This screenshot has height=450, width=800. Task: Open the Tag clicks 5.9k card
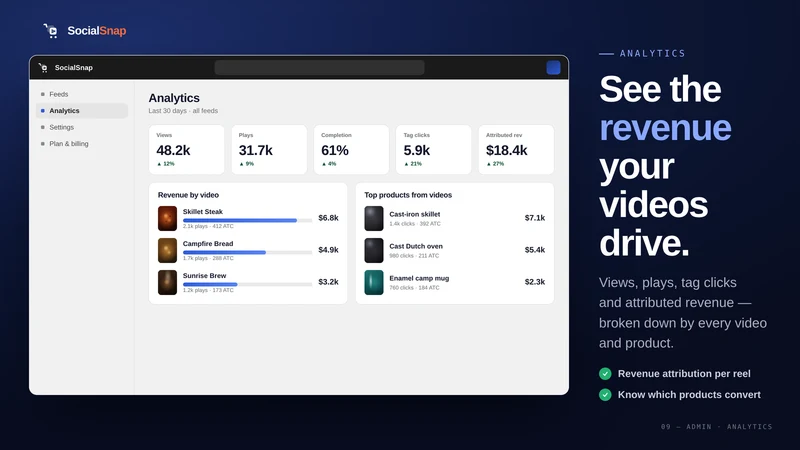coord(434,149)
